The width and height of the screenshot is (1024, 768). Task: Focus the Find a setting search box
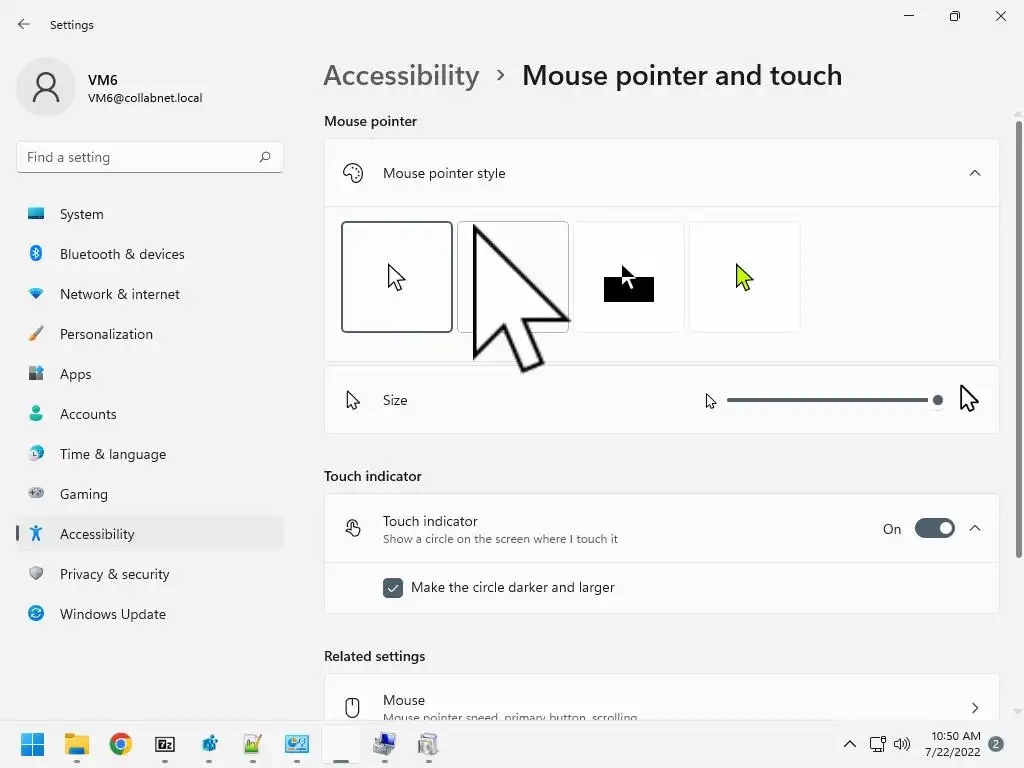click(x=150, y=157)
